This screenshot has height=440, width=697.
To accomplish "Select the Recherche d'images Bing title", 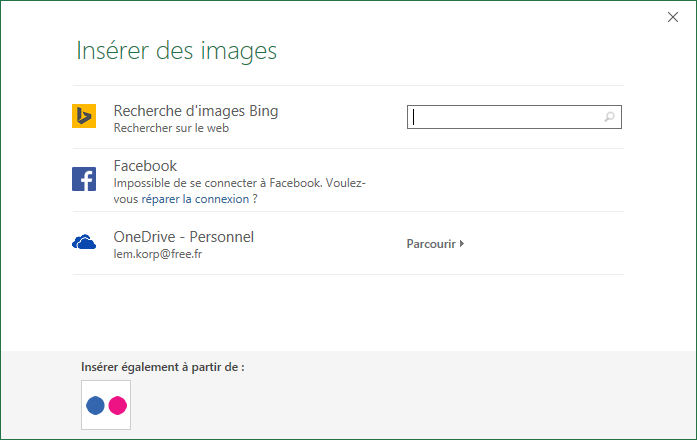I will pos(196,111).
